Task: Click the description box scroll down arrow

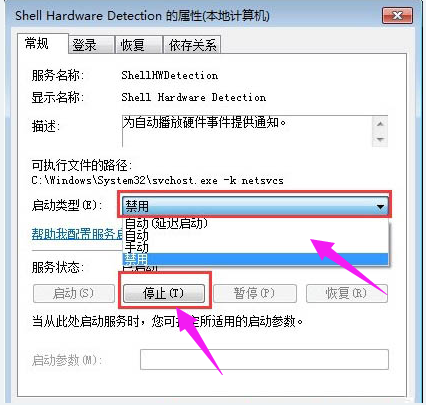Action: pos(380,139)
